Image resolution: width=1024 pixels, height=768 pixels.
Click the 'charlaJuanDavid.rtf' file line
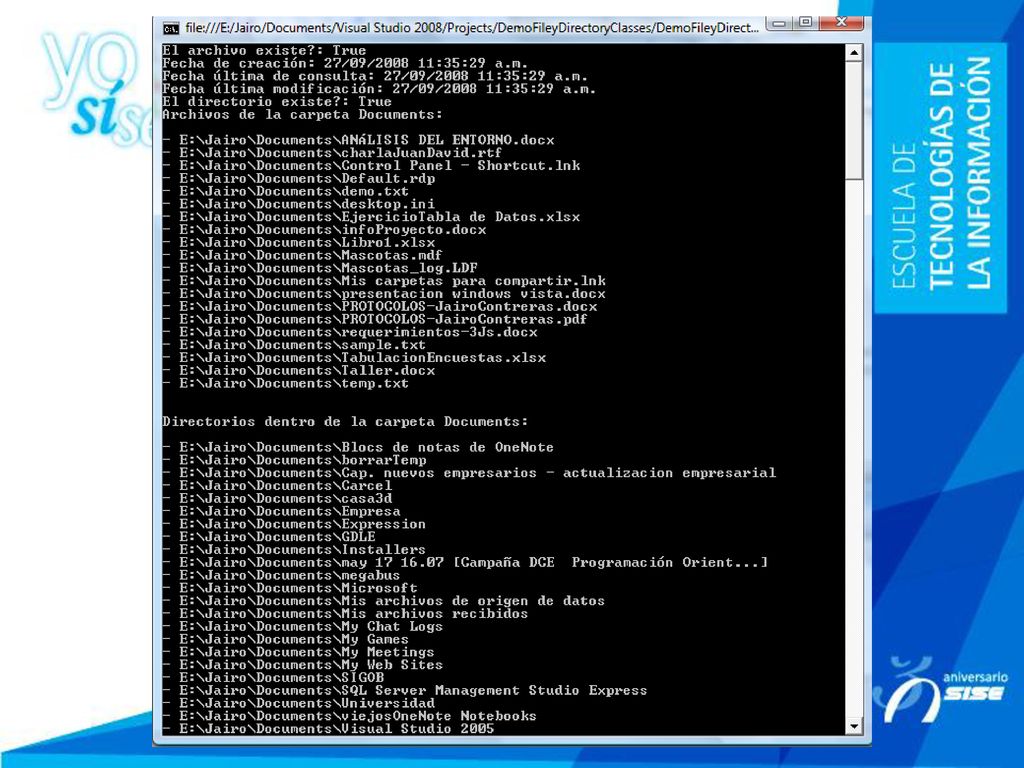coord(332,153)
